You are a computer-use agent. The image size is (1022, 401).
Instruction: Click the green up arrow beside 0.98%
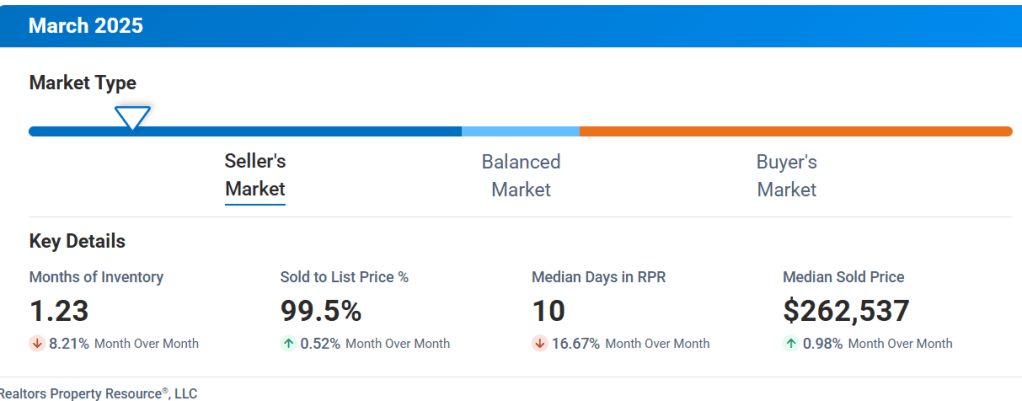tap(791, 343)
